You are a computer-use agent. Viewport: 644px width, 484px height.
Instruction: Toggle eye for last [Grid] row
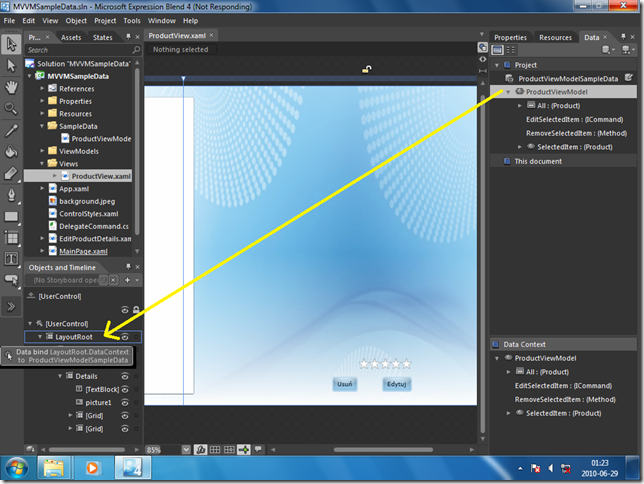125,429
